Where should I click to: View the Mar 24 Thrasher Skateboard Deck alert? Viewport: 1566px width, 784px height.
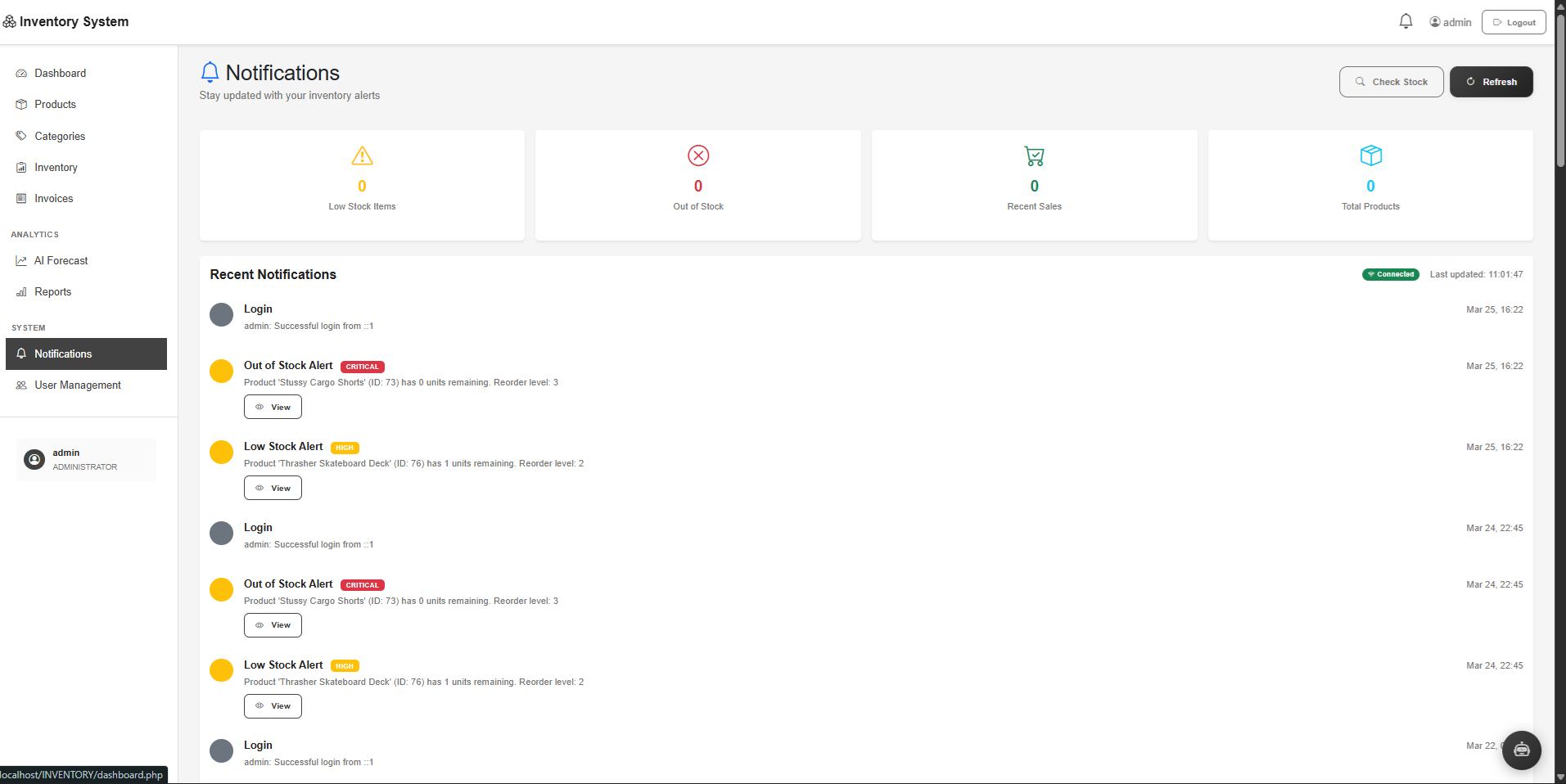click(273, 706)
